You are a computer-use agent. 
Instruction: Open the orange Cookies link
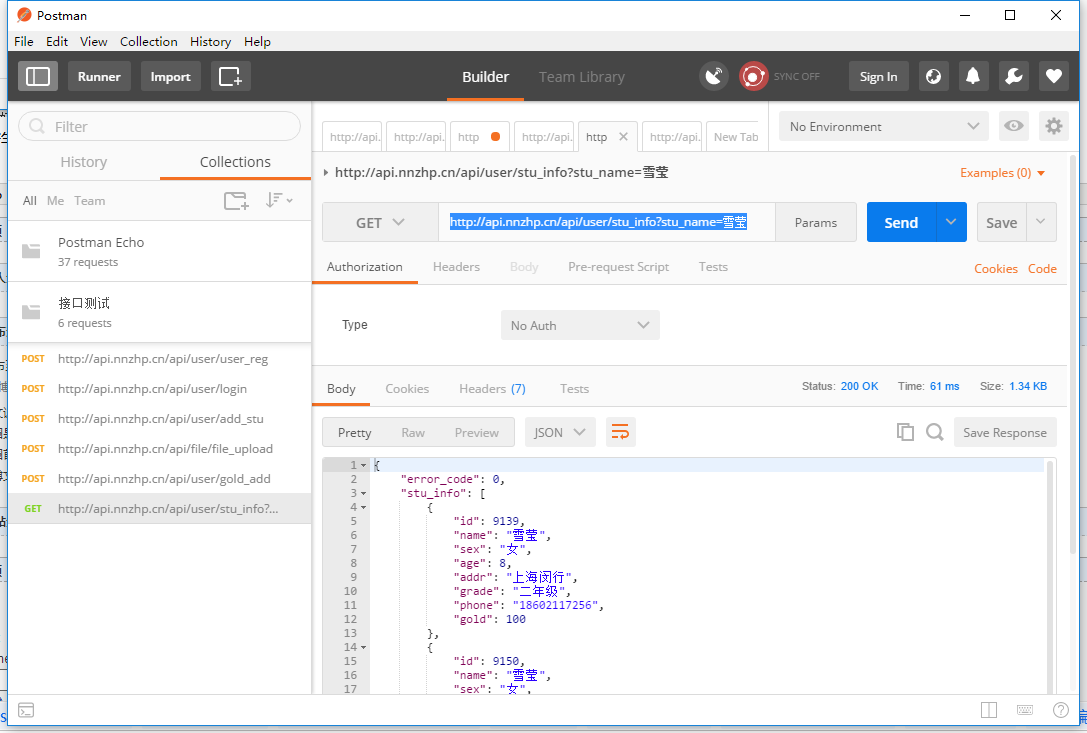click(x=995, y=268)
